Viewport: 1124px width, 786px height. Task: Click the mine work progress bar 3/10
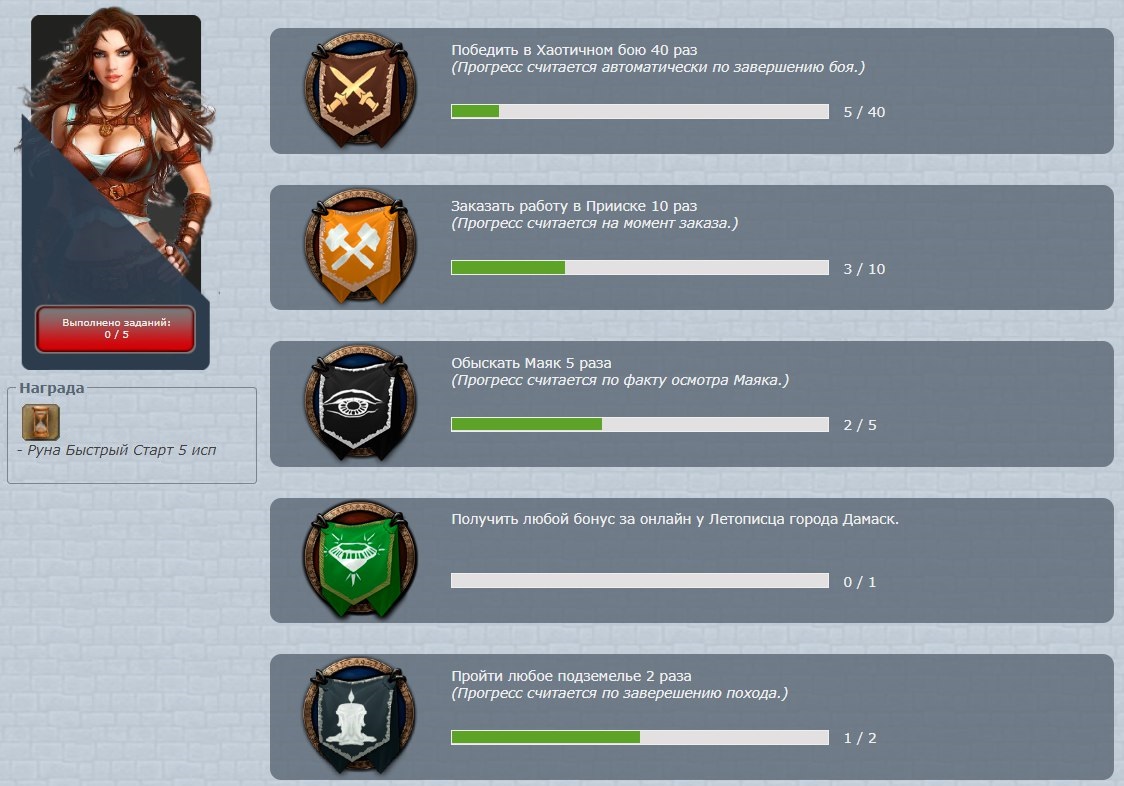coord(639,267)
